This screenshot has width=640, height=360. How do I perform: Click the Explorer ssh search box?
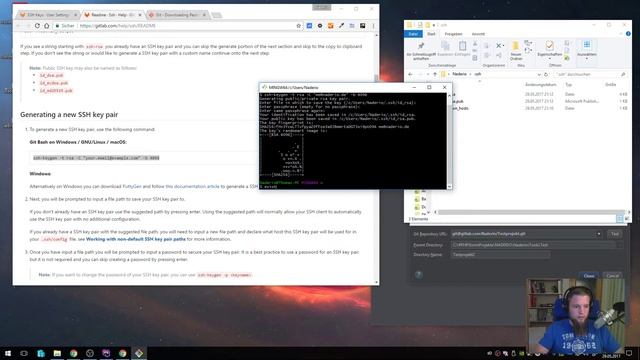point(589,74)
